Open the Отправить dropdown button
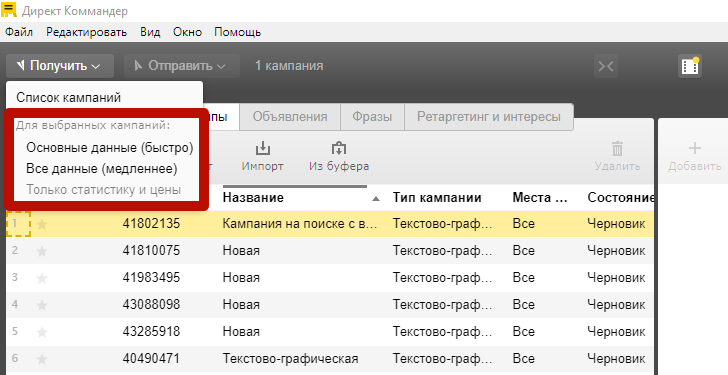Screen dimensions: 728x375 coord(182,66)
